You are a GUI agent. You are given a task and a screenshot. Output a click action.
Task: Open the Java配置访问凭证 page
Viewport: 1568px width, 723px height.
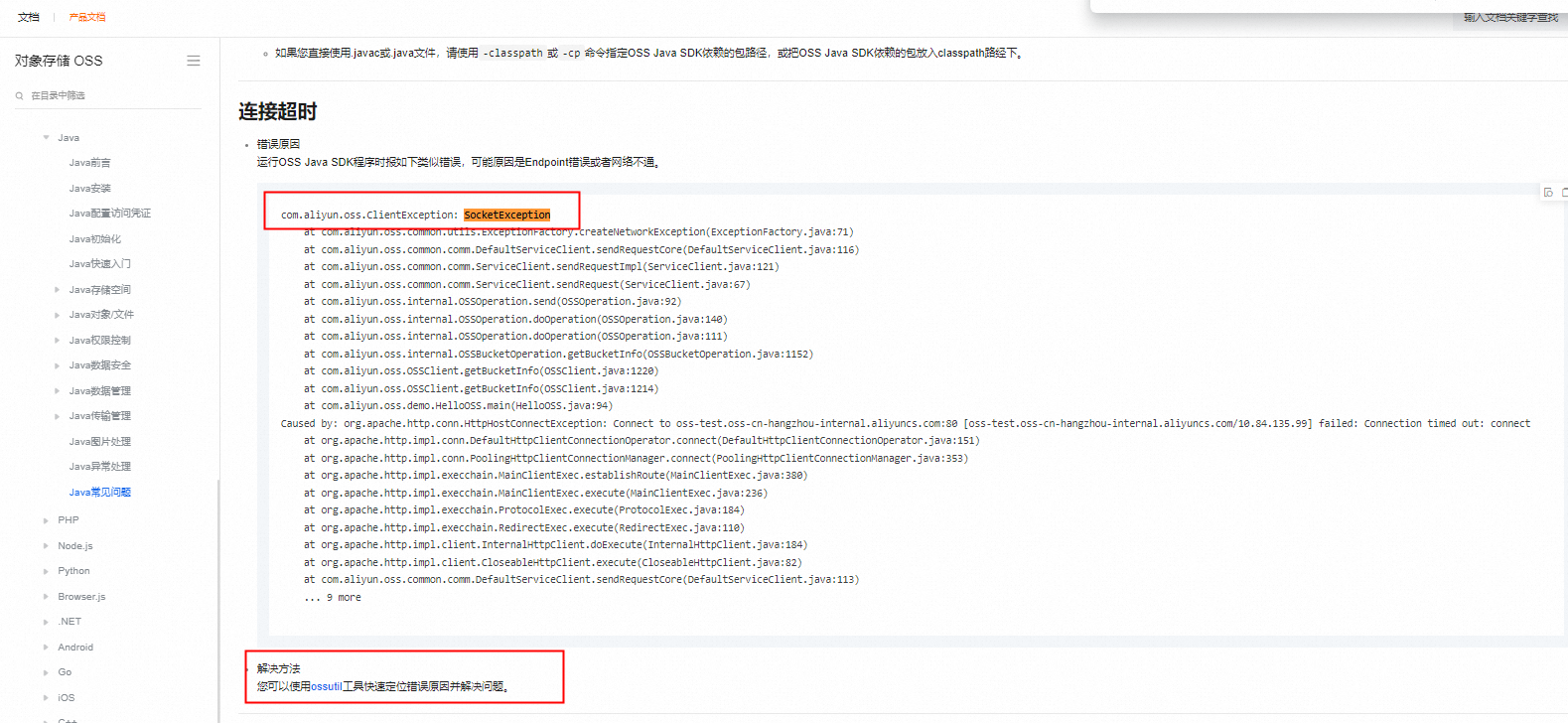[x=110, y=214]
